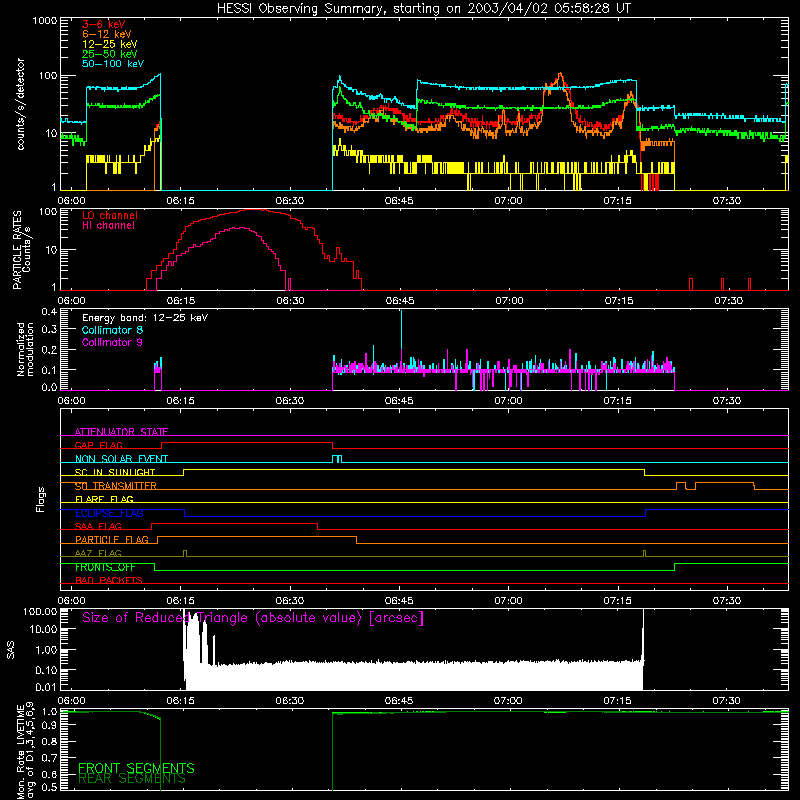Click the Mon. Rate LIVETIME axis label

pyautogui.click(x=20, y=752)
